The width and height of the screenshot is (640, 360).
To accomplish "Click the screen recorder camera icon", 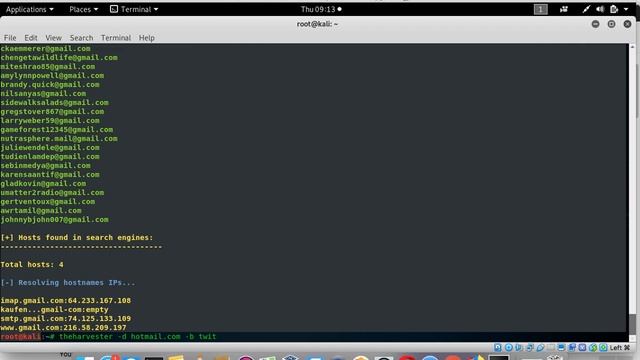I will (564, 9).
